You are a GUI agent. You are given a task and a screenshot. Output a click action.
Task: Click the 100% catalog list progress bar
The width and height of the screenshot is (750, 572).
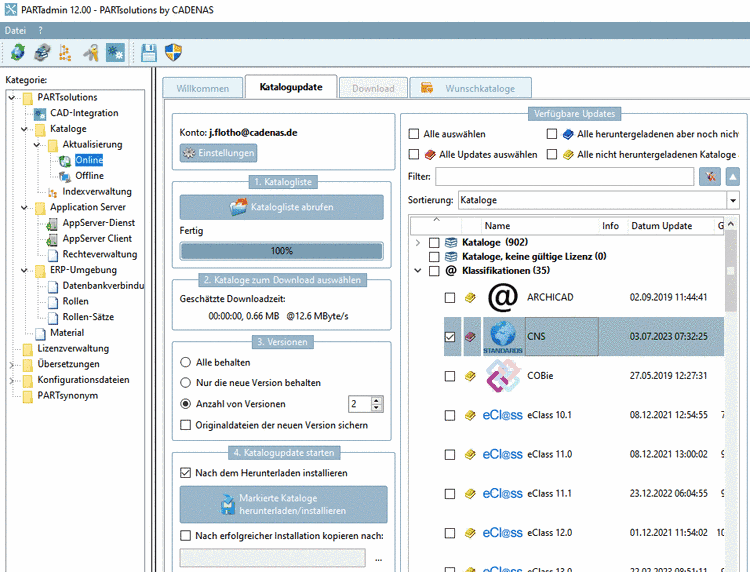coord(282,251)
